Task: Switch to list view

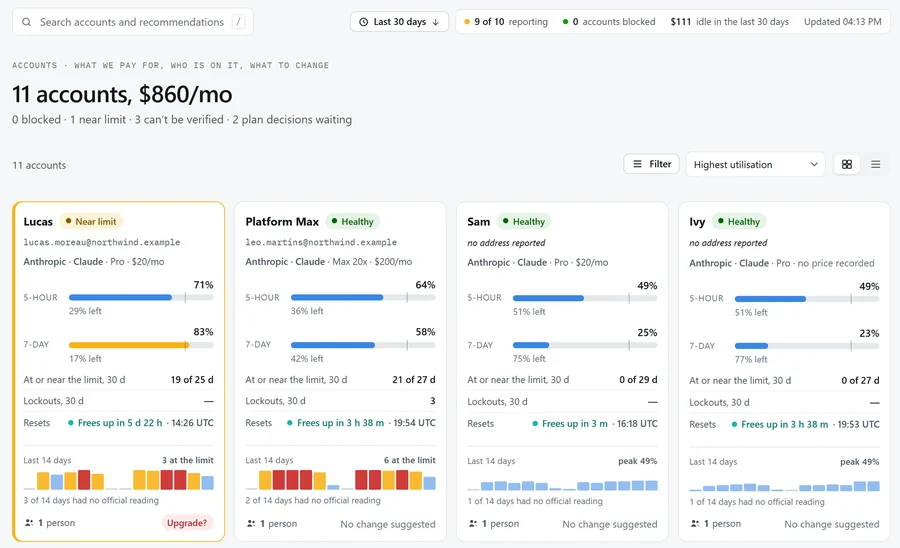Action: tap(875, 165)
